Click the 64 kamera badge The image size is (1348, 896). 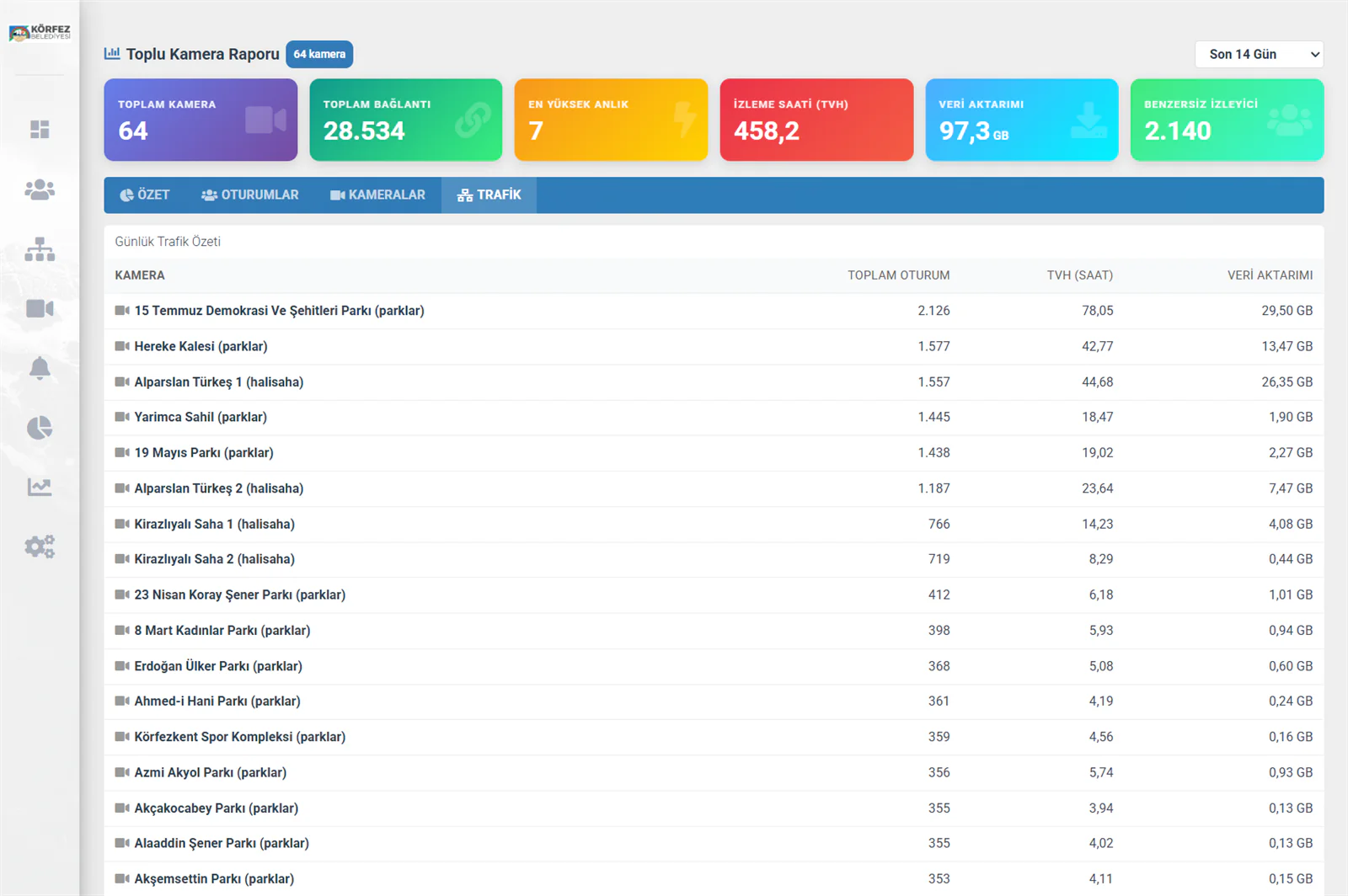319,54
